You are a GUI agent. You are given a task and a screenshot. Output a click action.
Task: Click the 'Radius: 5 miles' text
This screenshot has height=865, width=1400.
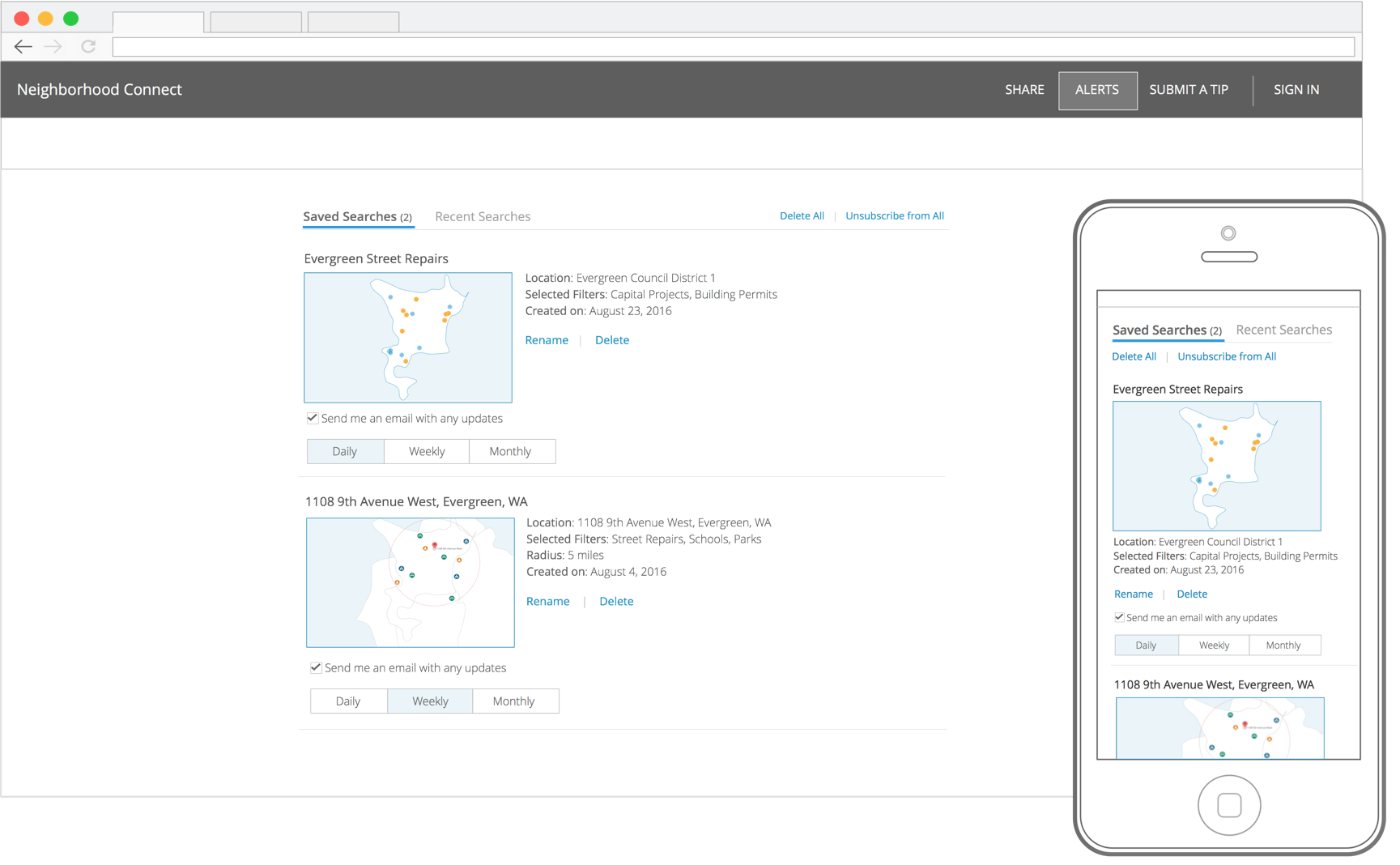(565, 556)
